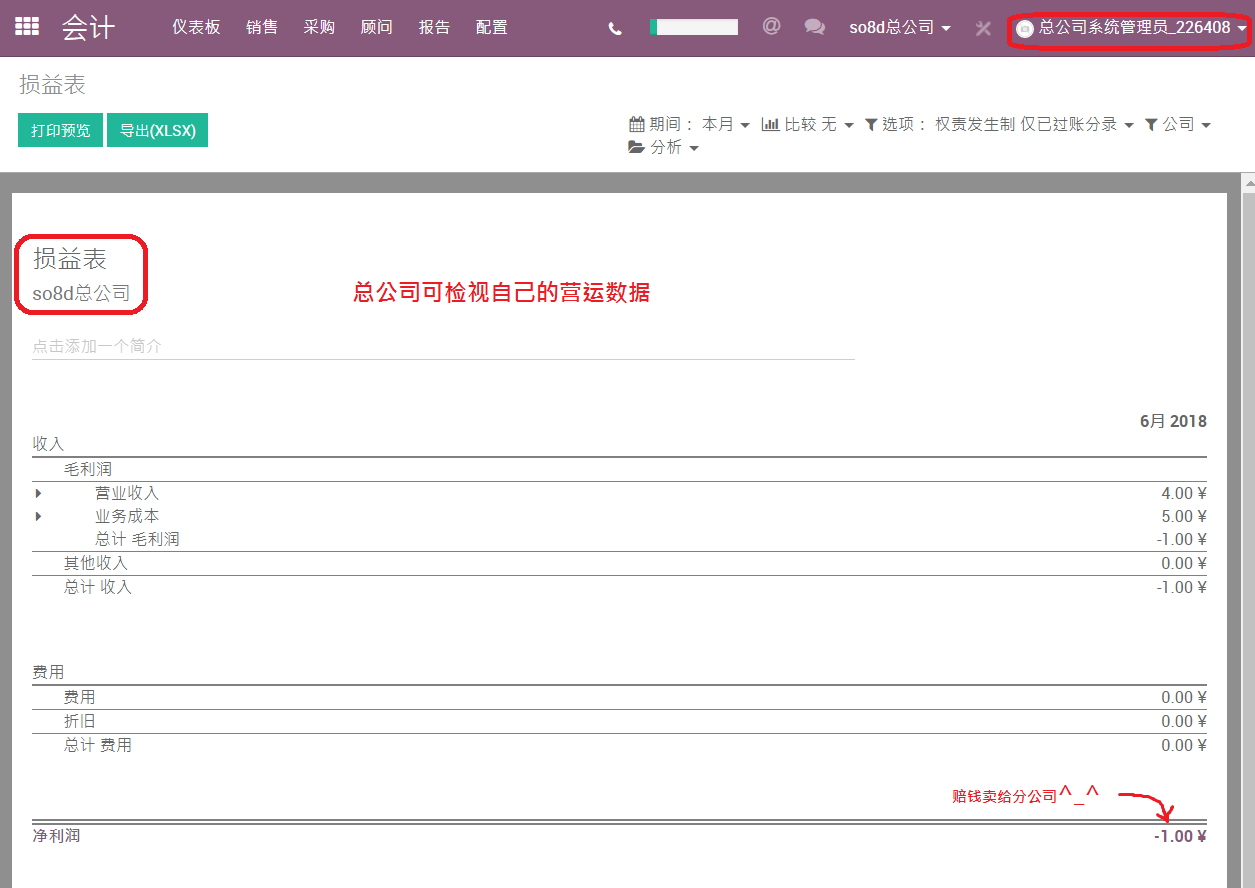Open the 公司 filter dropdown
Viewport: 1255px width, 888px height.
1178,124
